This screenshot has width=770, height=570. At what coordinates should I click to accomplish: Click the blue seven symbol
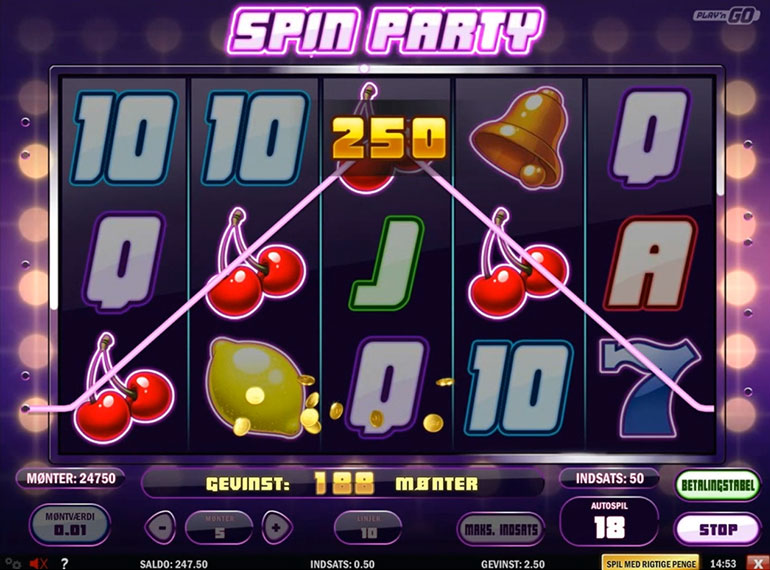point(647,388)
